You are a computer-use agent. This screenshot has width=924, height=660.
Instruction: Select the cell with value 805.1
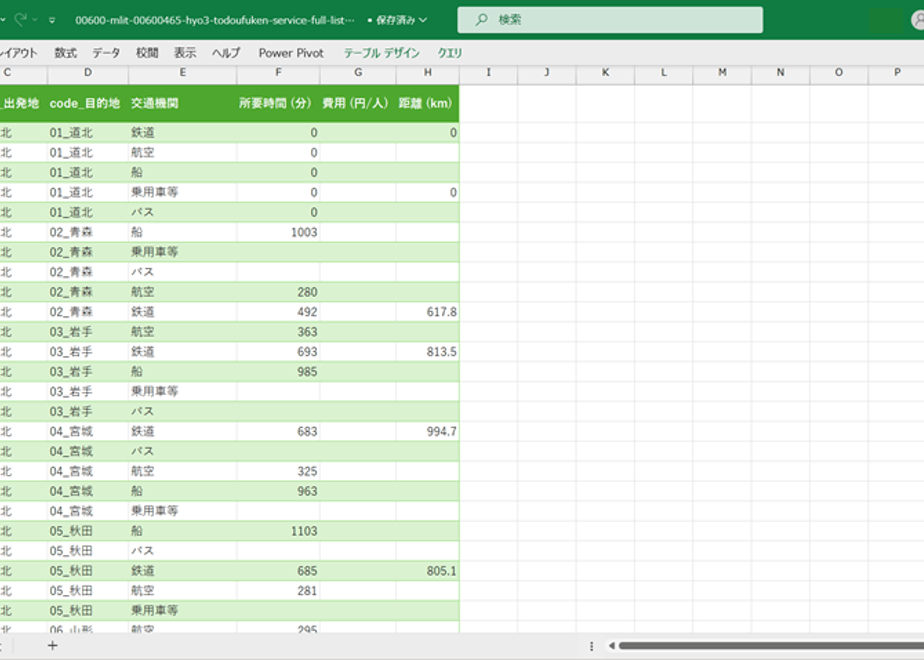tap(428, 571)
